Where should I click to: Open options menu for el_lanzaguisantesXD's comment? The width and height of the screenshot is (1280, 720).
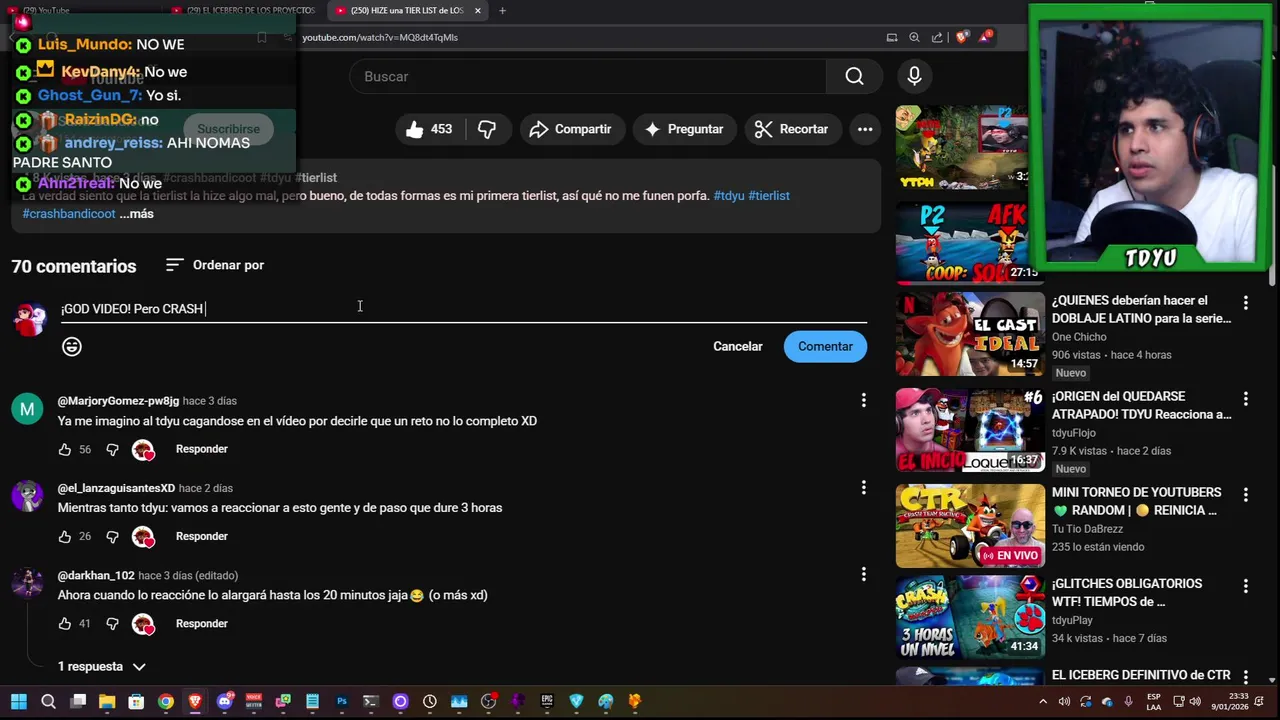[x=864, y=488]
